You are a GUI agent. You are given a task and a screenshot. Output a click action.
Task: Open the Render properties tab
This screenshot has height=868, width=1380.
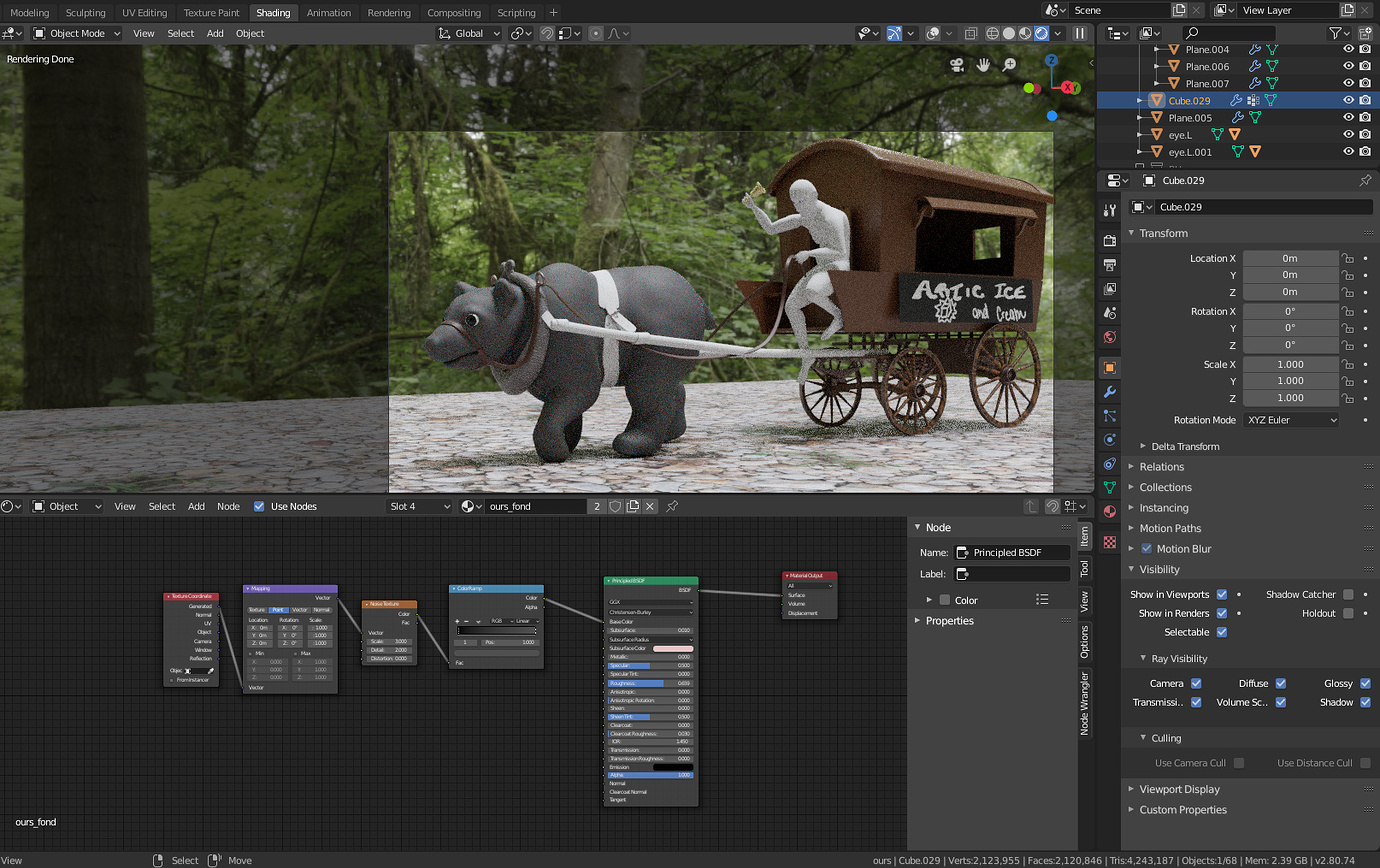tap(1109, 241)
